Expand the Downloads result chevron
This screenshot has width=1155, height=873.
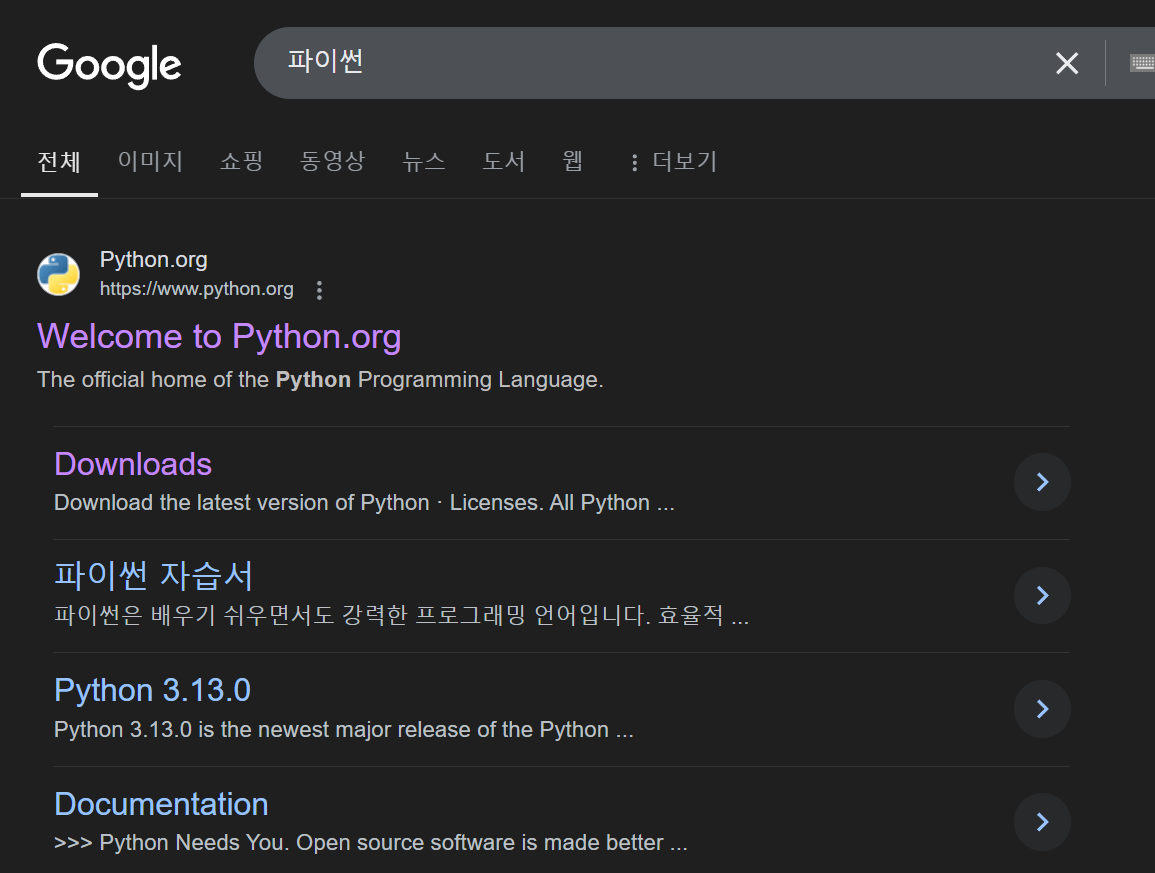coord(1042,482)
